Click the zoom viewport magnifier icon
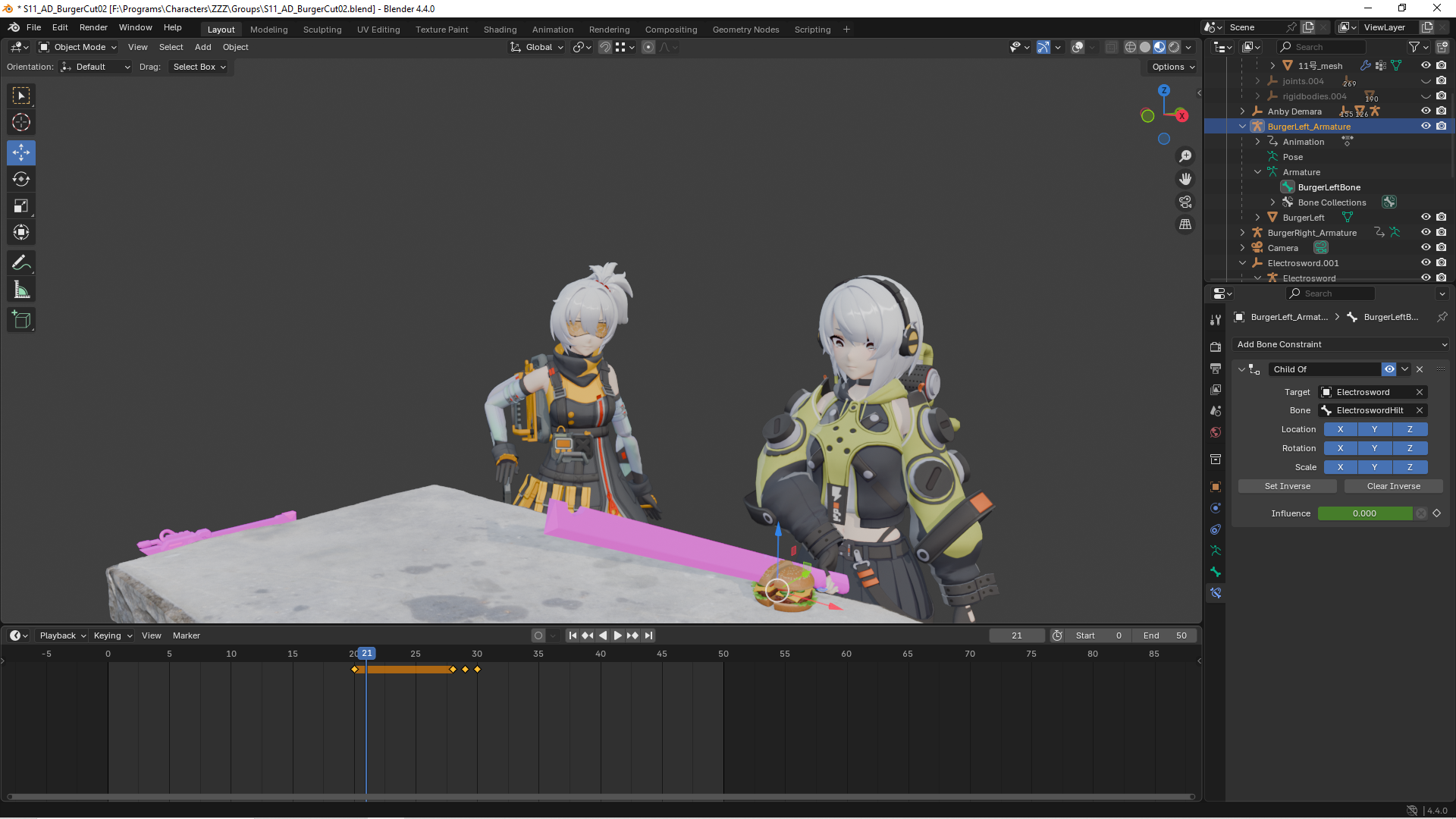The height and width of the screenshot is (819, 1456). [1185, 156]
